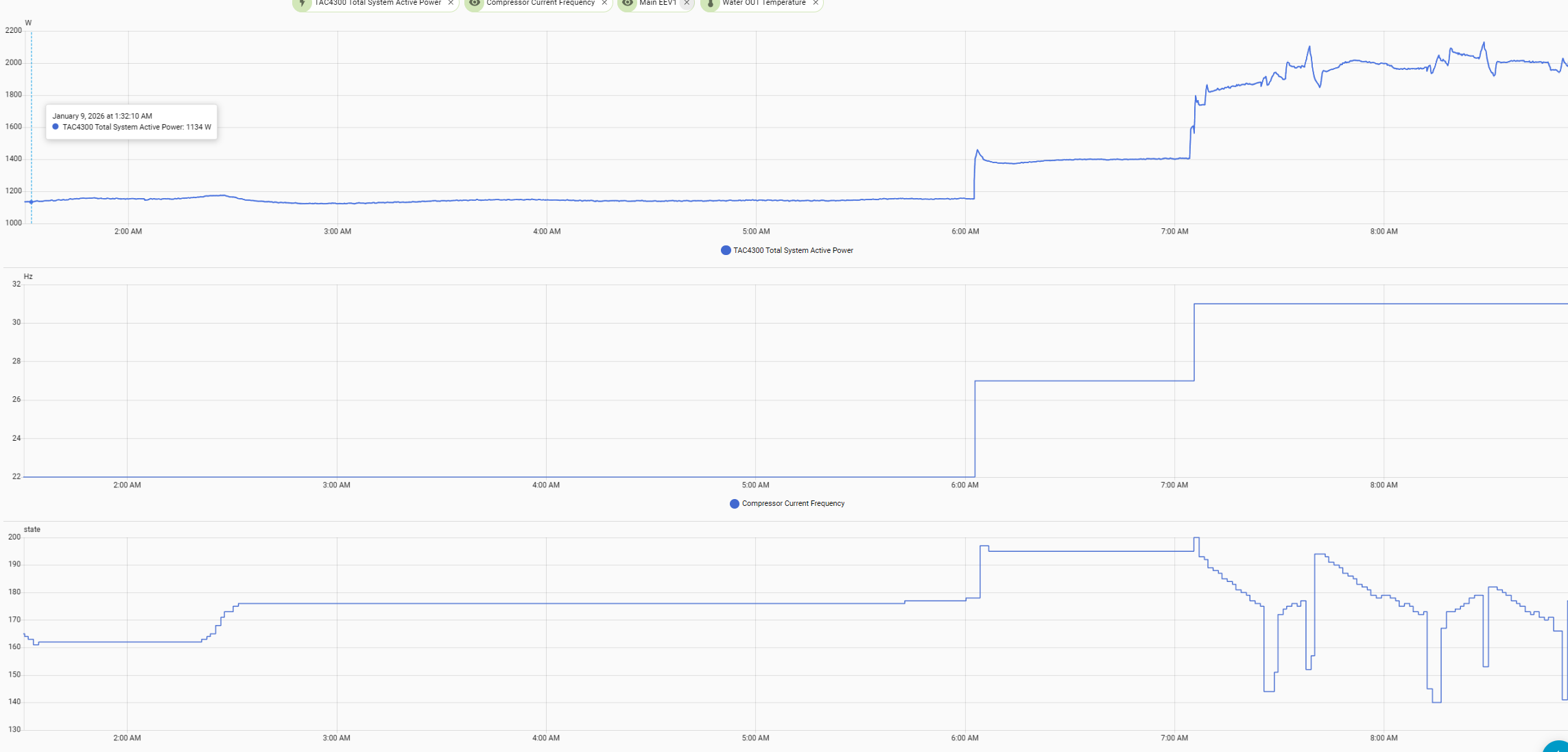Screen dimensions: 1568x752
Task: Click power spike on chart just after 6:00 AM
Action: coord(977,150)
